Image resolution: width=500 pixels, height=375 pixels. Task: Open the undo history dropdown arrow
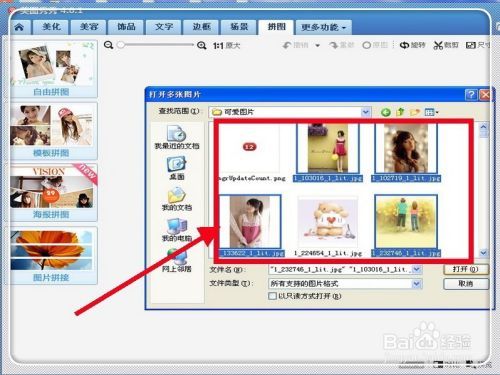[x=318, y=45]
